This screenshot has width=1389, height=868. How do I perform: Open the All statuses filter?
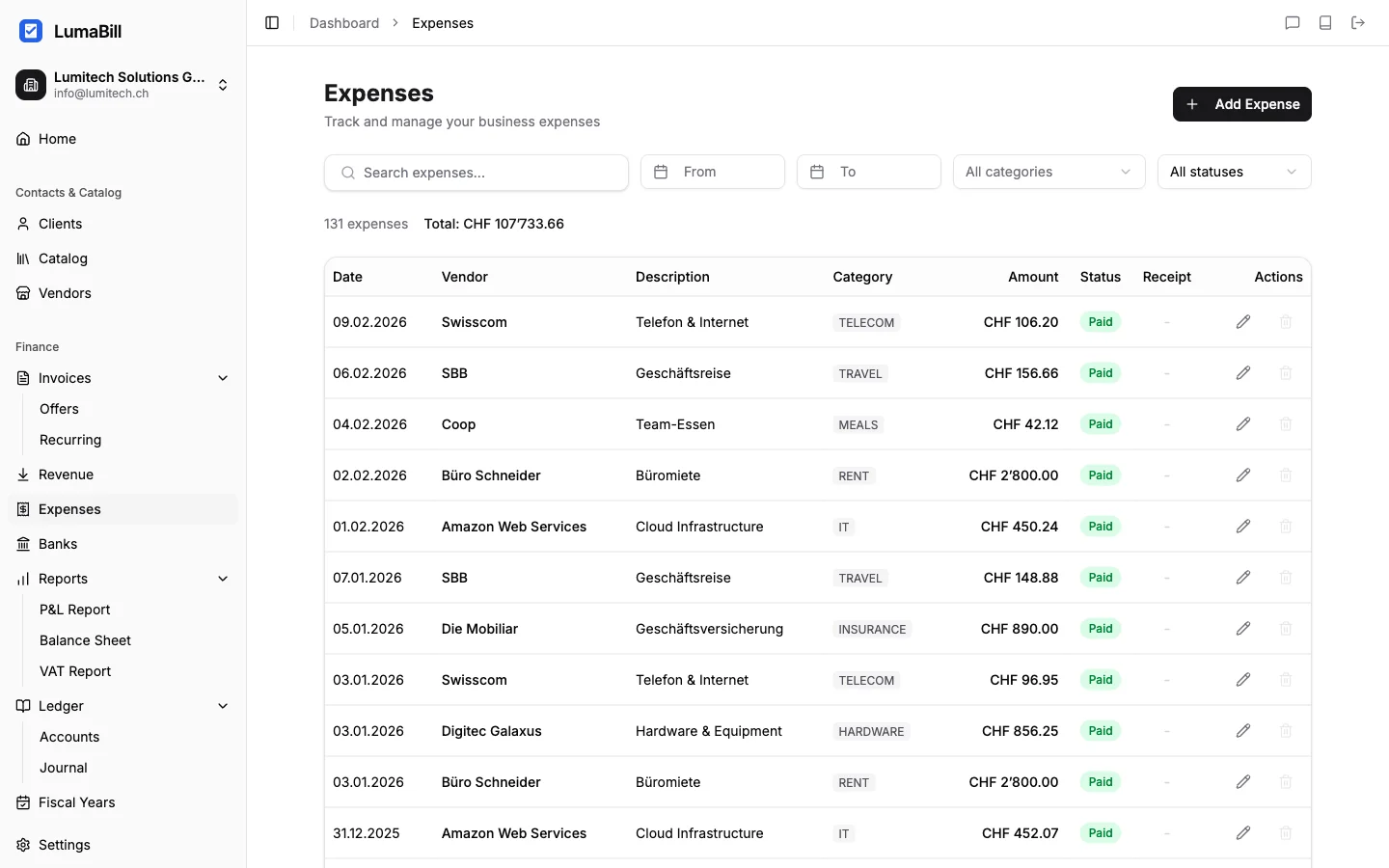[x=1234, y=172]
